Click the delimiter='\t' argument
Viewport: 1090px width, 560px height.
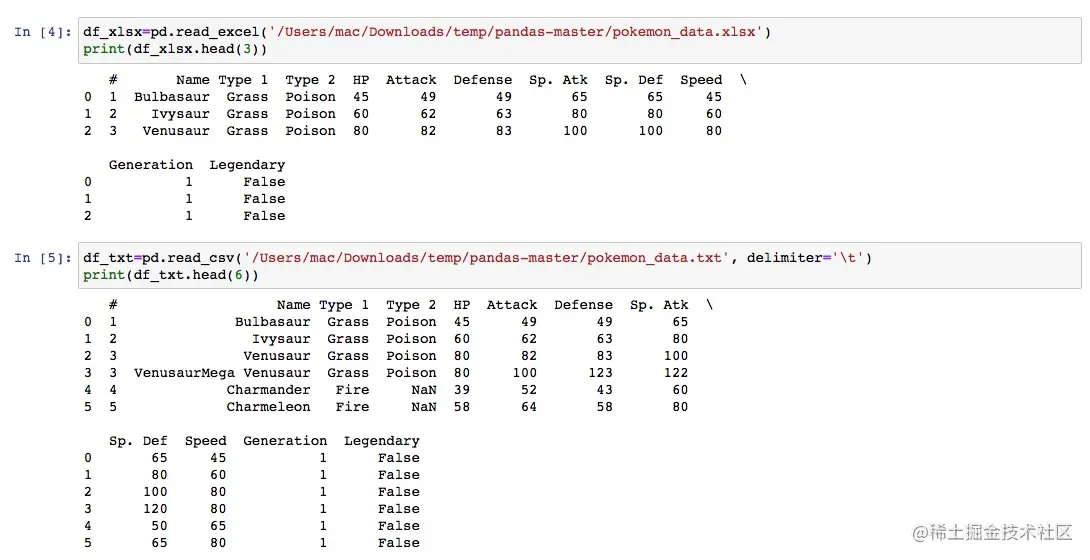814,258
